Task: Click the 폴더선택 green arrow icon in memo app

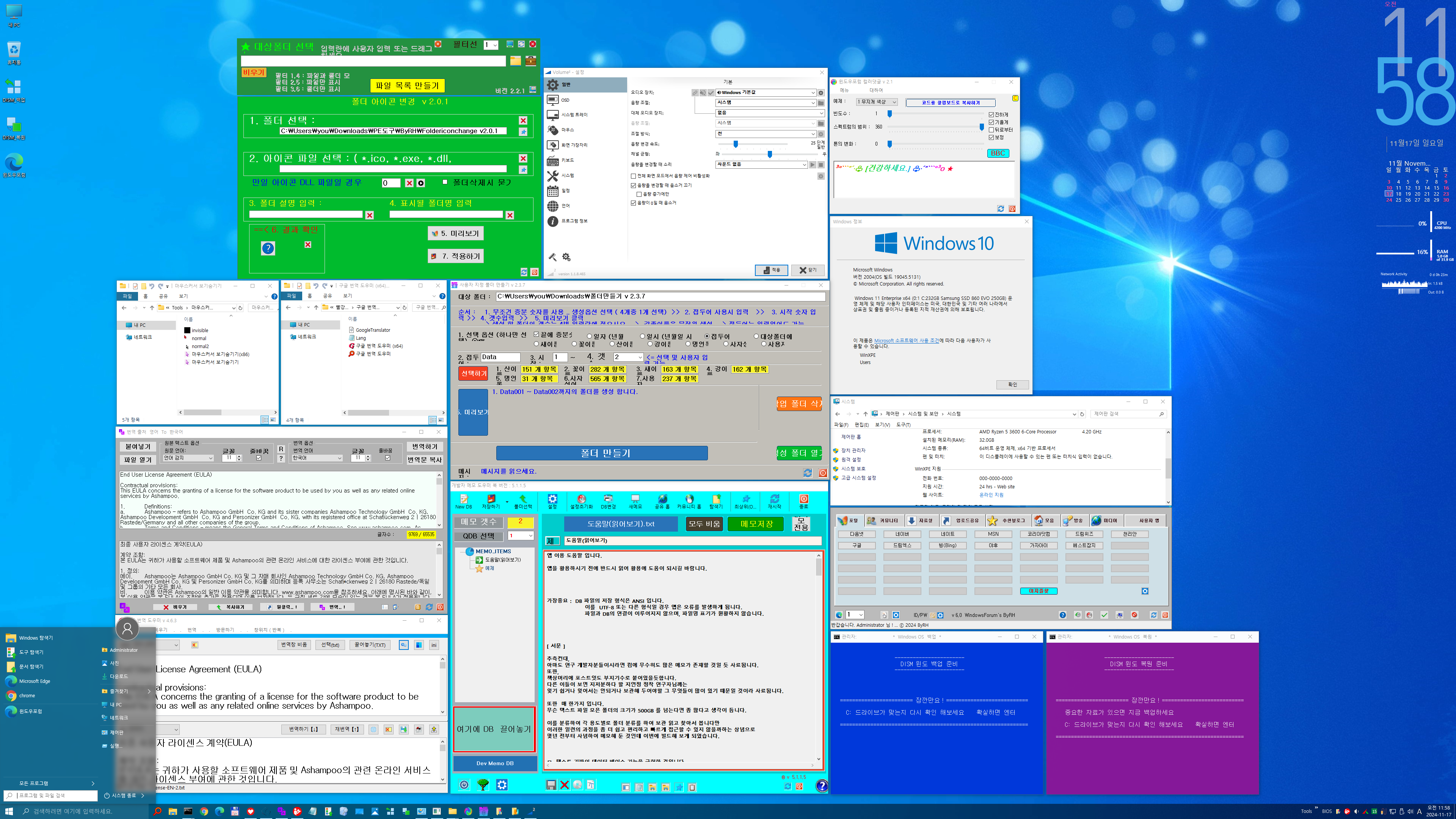Action: [x=523, y=501]
